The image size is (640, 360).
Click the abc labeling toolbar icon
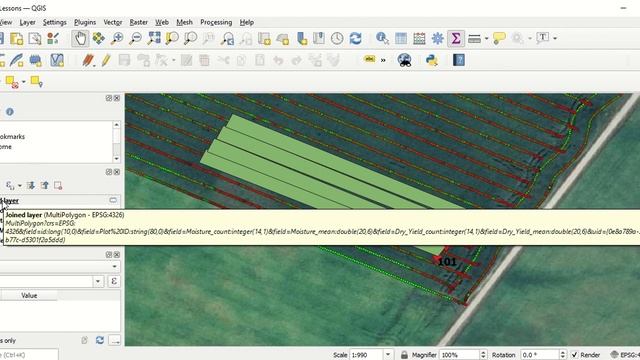click(369, 60)
